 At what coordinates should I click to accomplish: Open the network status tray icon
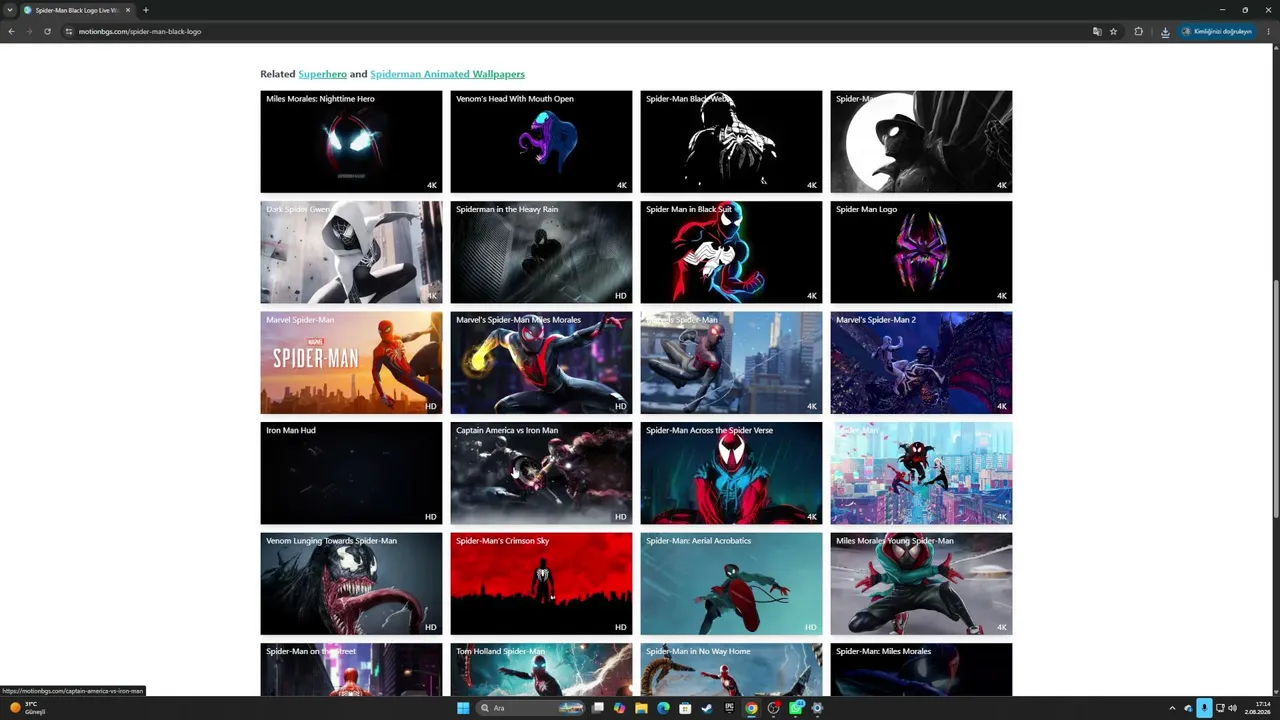pyautogui.click(x=1220, y=708)
